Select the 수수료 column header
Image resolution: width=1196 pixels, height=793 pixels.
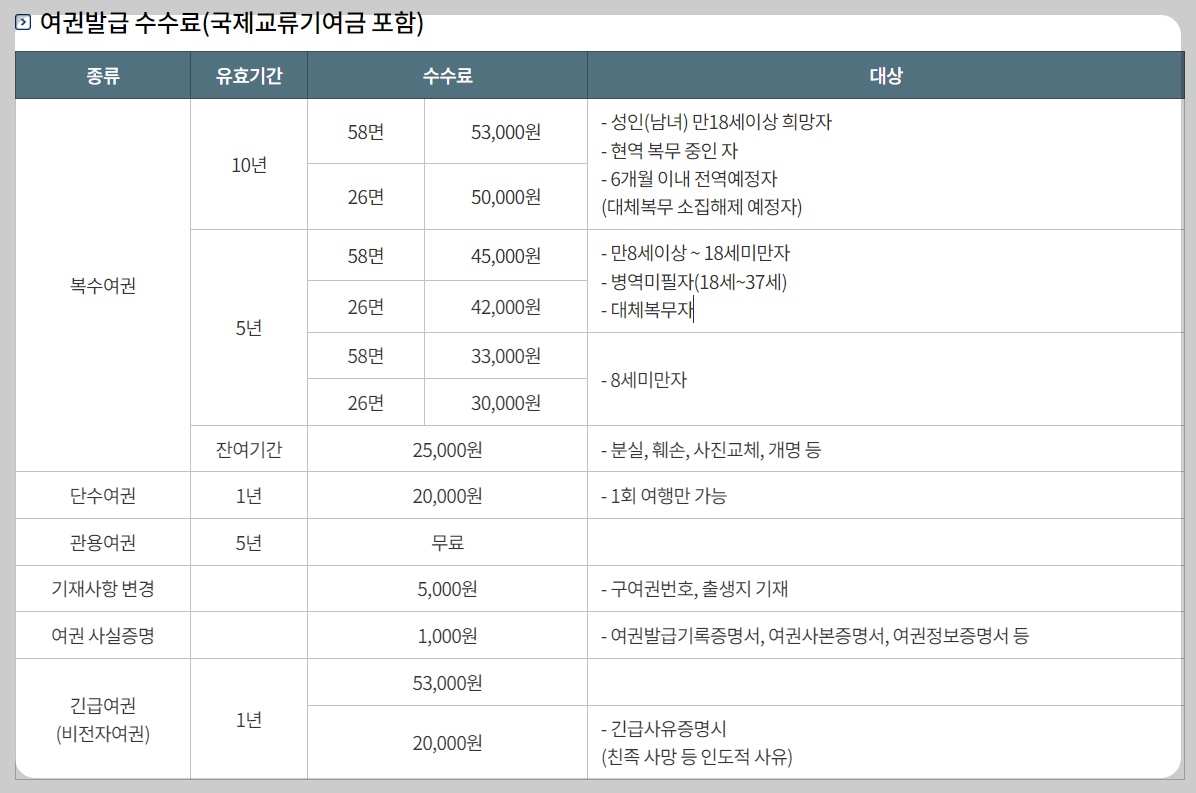click(x=446, y=74)
